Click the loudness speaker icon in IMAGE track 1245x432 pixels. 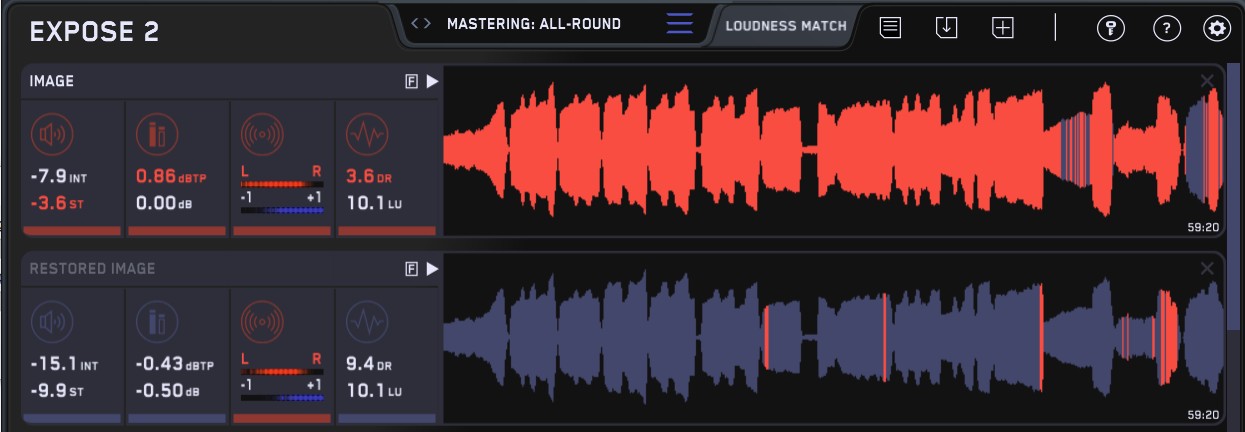[x=53, y=133]
